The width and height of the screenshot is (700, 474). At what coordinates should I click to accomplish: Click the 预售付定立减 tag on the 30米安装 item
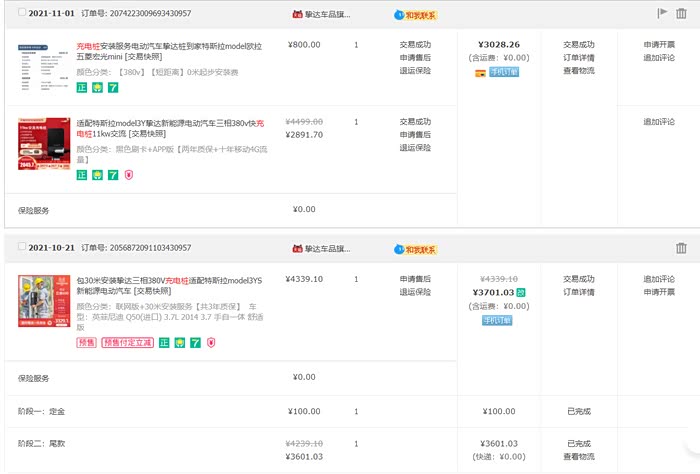click(x=128, y=342)
